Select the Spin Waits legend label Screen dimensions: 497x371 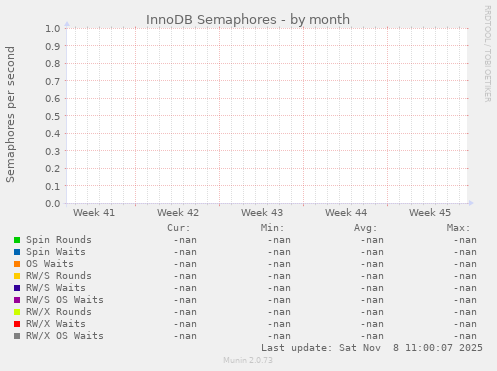56,252
